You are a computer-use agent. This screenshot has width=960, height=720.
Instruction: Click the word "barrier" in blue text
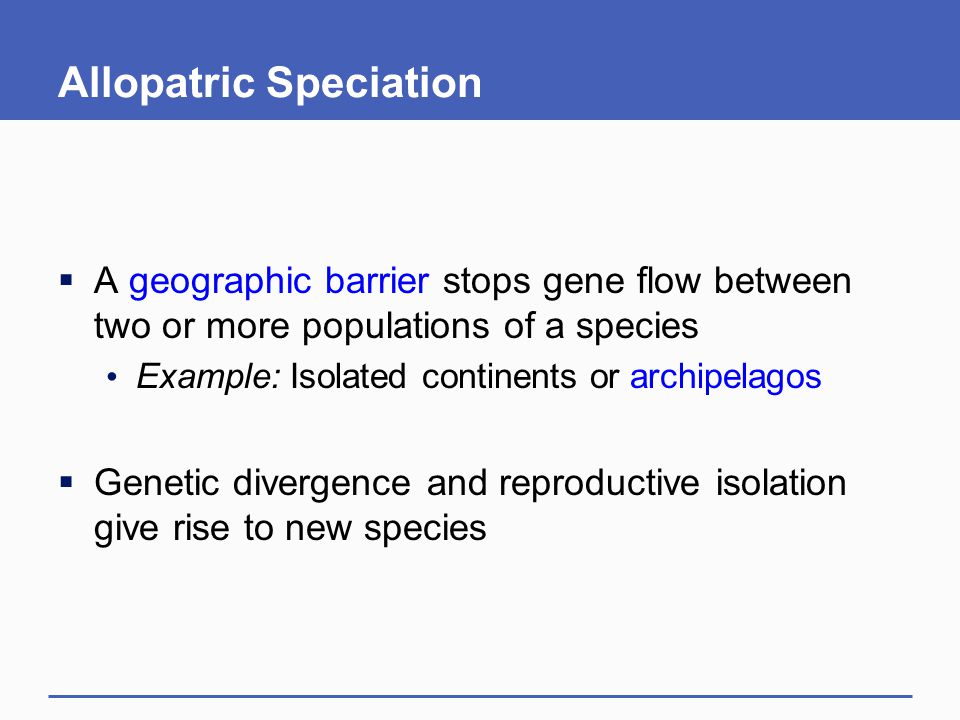(x=377, y=281)
